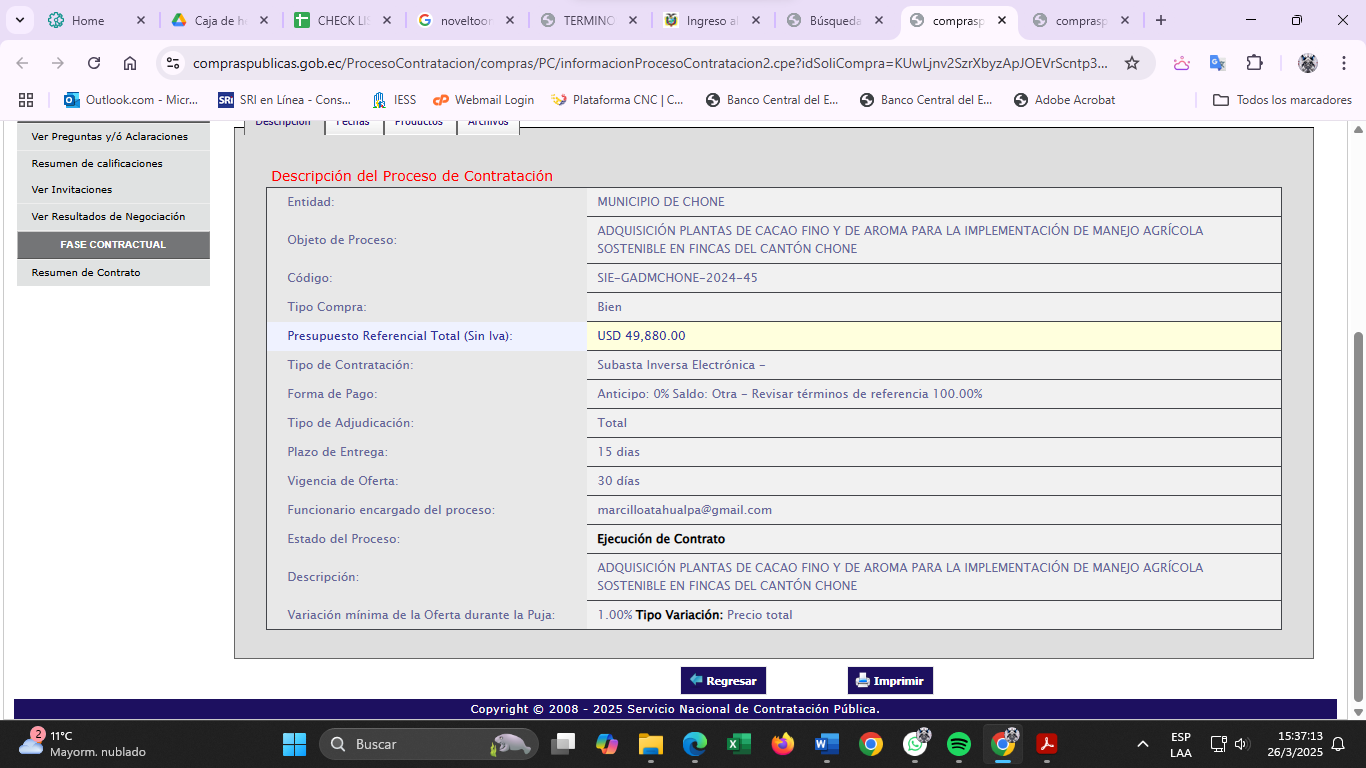
Task: Reload the page
Action: point(94,63)
